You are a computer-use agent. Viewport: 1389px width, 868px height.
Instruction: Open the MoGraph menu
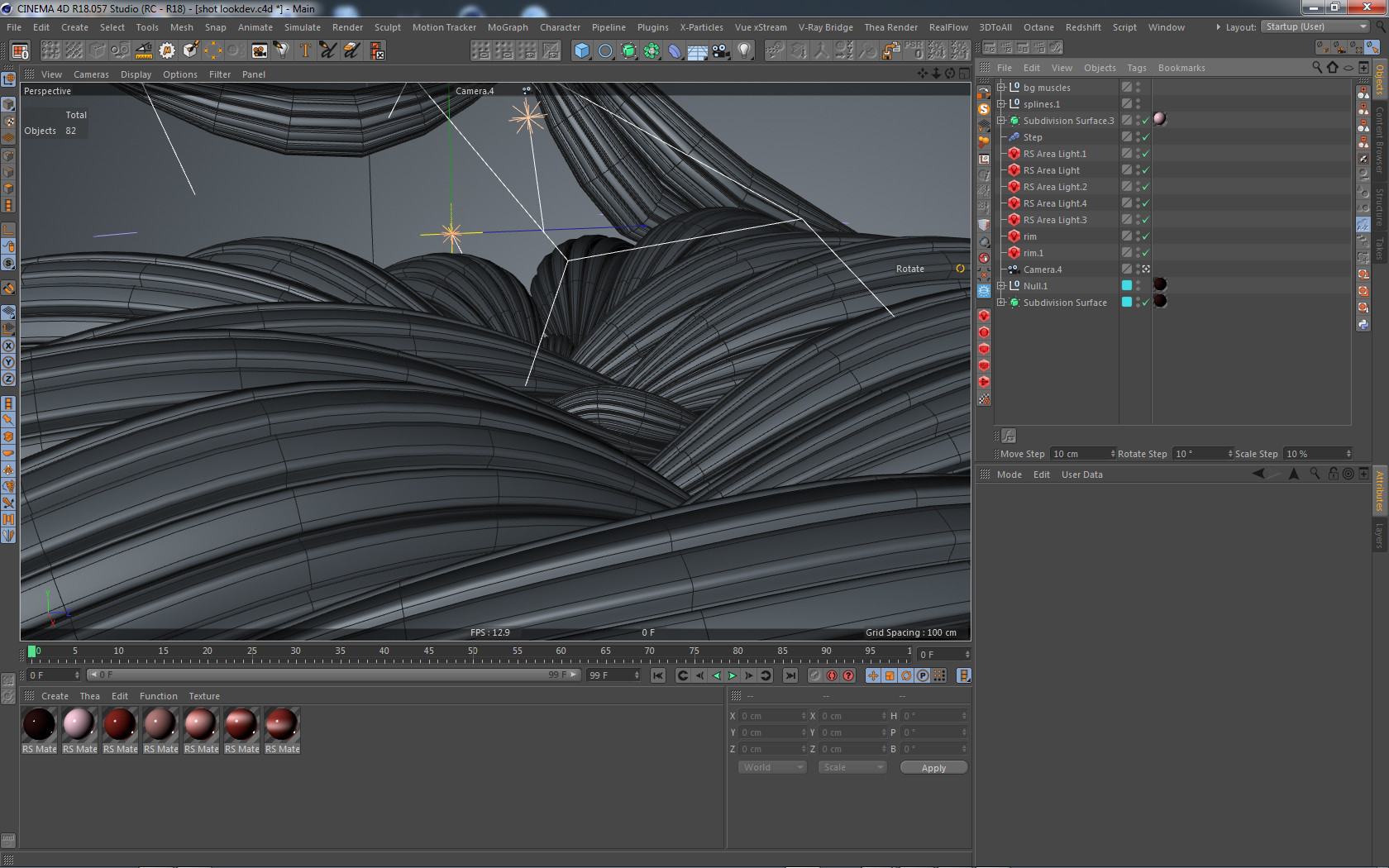pyautogui.click(x=508, y=27)
